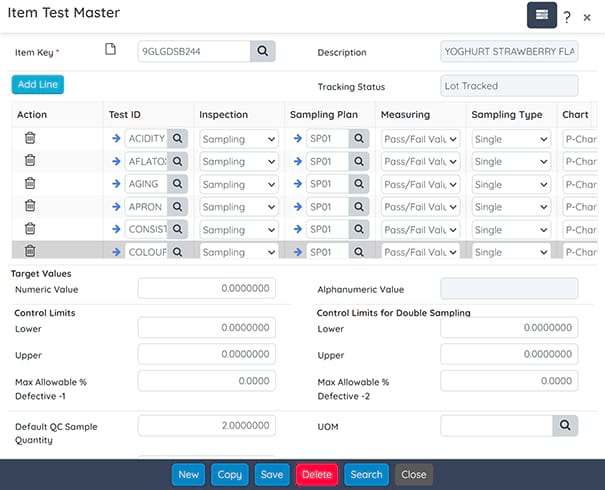Click the Default QC Sample Quantity field
This screenshot has height=490, width=605.
click(206, 426)
